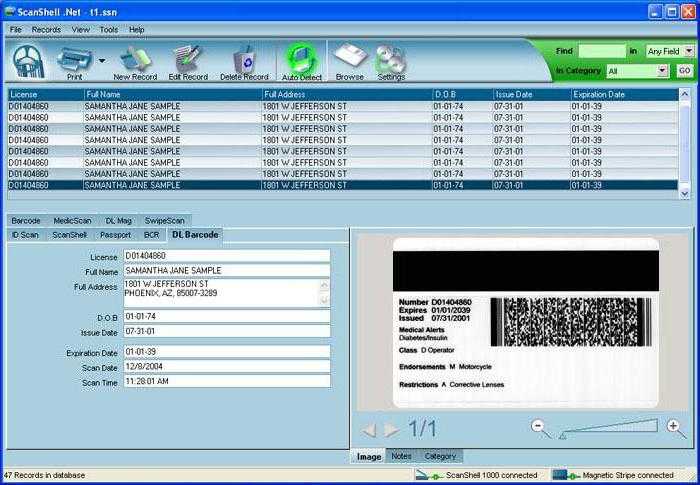Open the Tools menu
The height and width of the screenshot is (485, 700).
[108, 29]
